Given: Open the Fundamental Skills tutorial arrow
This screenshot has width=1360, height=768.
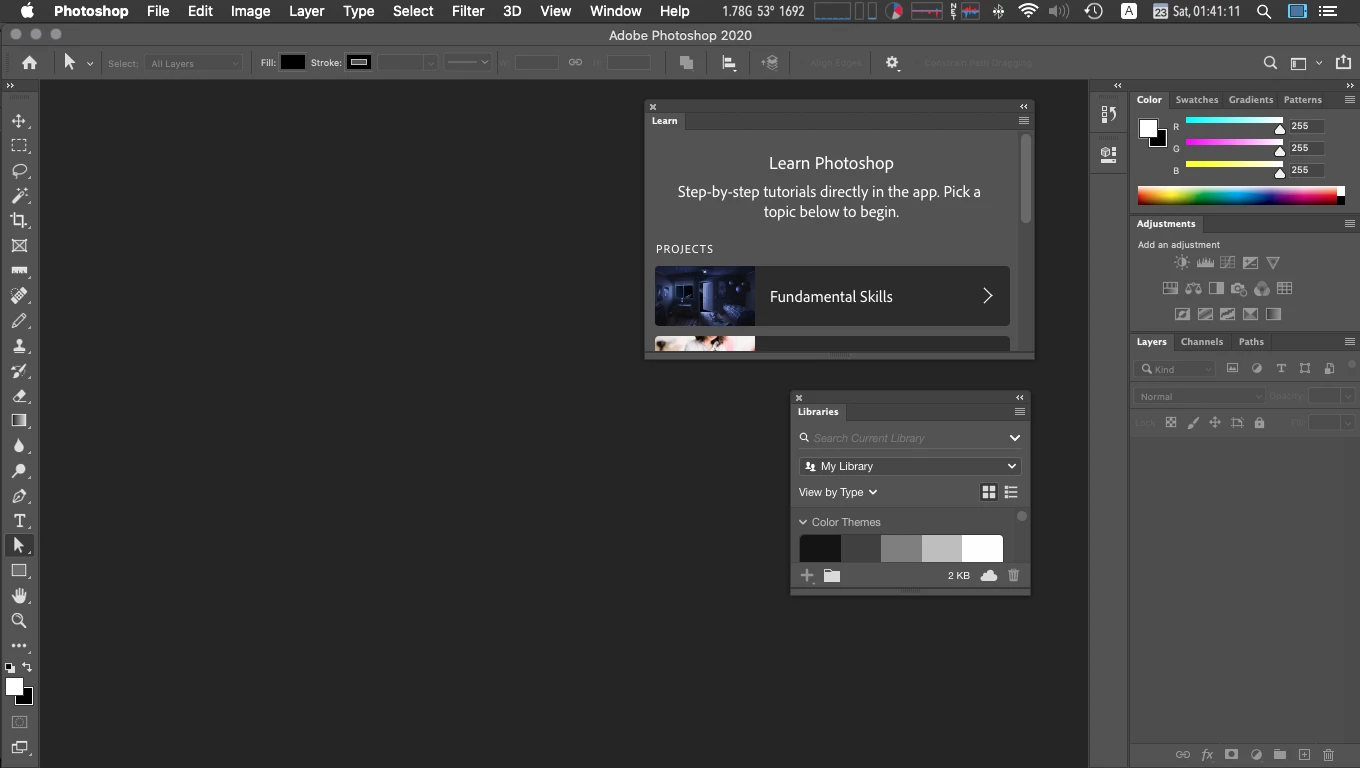Looking at the screenshot, I should click(x=988, y=296).
